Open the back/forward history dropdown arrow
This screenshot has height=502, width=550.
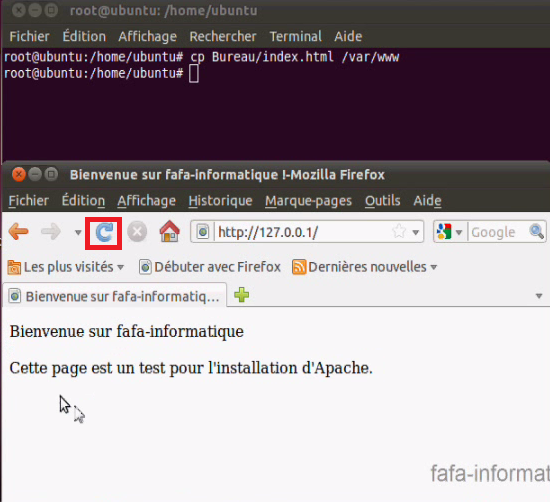[x=78, y=232]
